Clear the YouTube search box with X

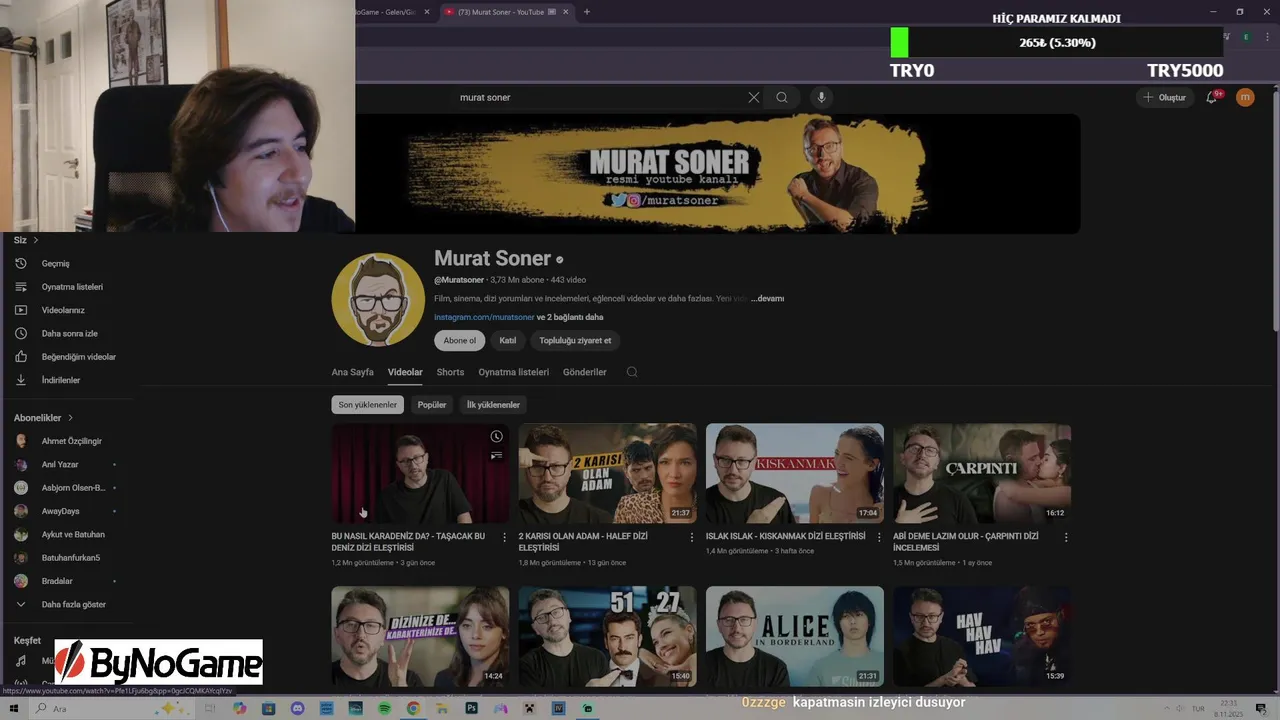(x=753, y=97)
